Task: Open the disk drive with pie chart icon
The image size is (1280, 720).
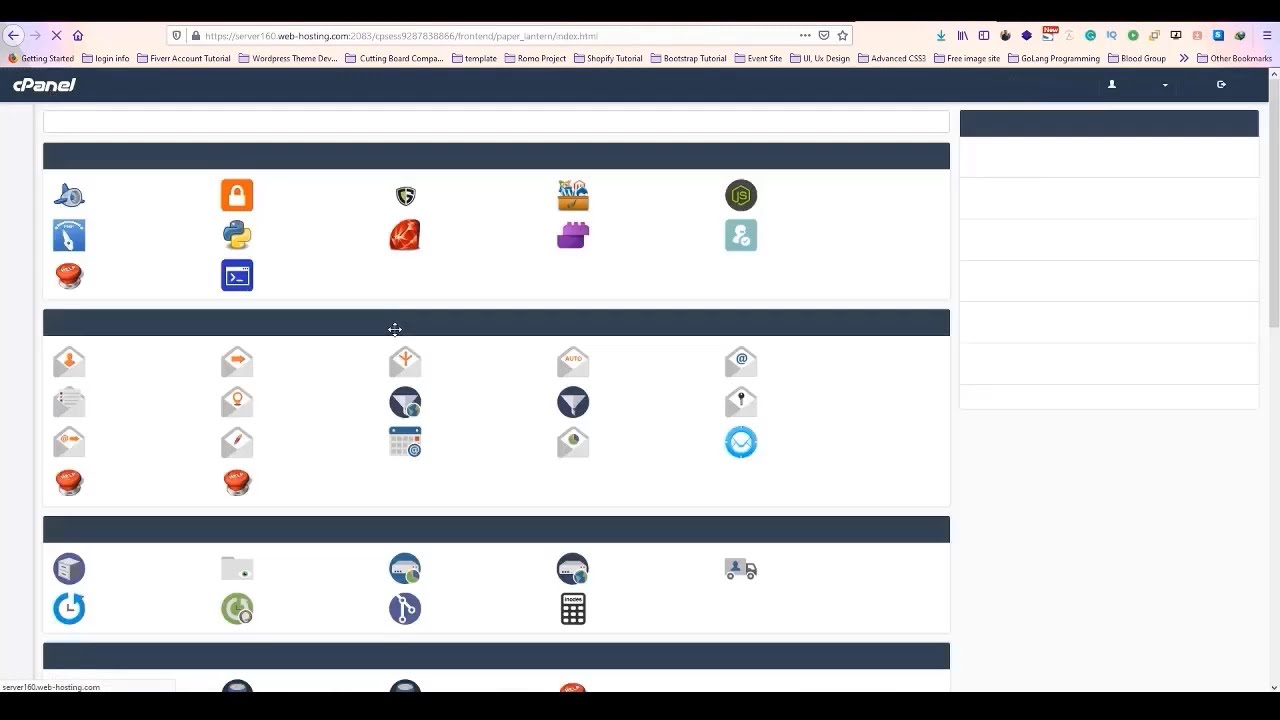Action: [x=405, y=569]
